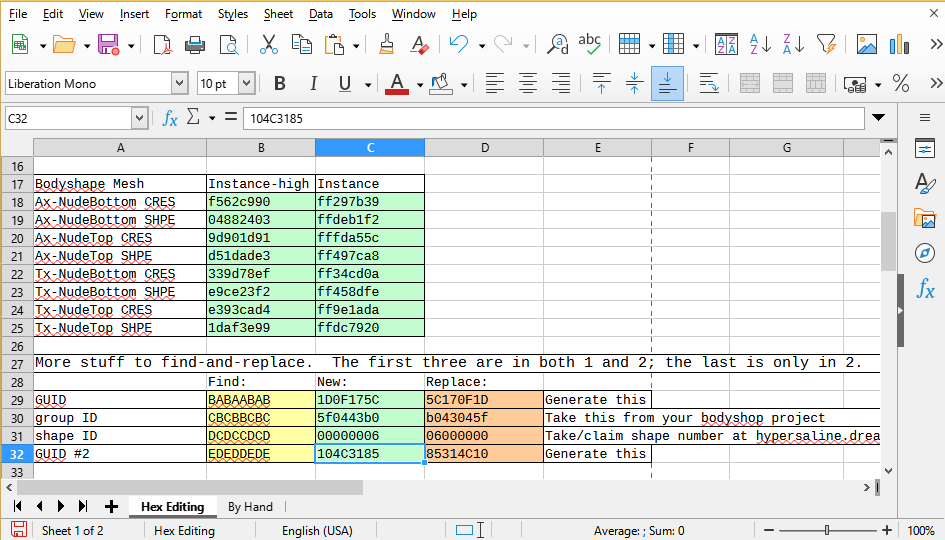
Task: Click column D header
Action: (x=484, y=148)
